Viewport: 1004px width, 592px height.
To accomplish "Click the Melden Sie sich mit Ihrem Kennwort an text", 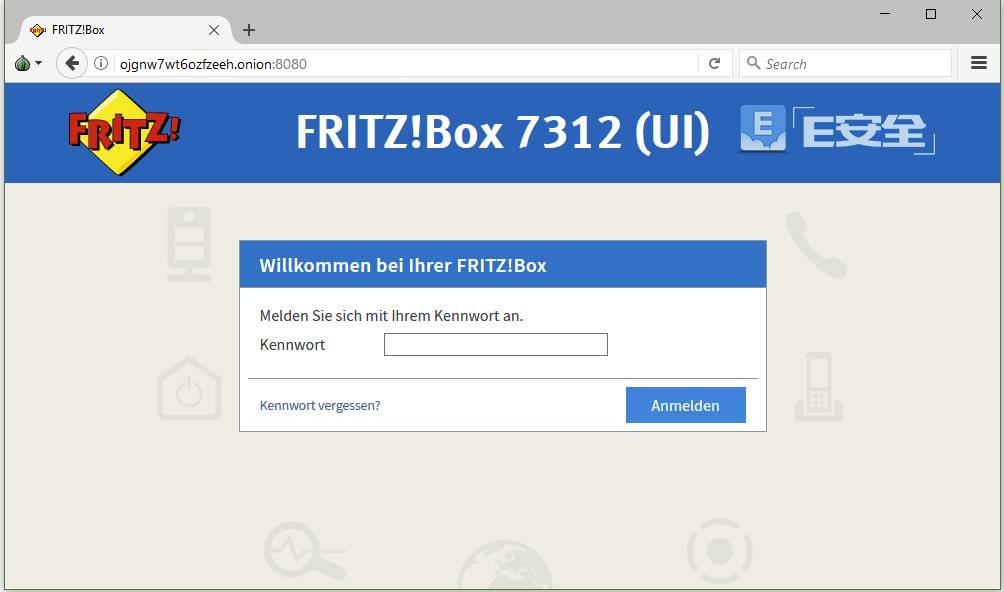I will (x=391, y=316).
